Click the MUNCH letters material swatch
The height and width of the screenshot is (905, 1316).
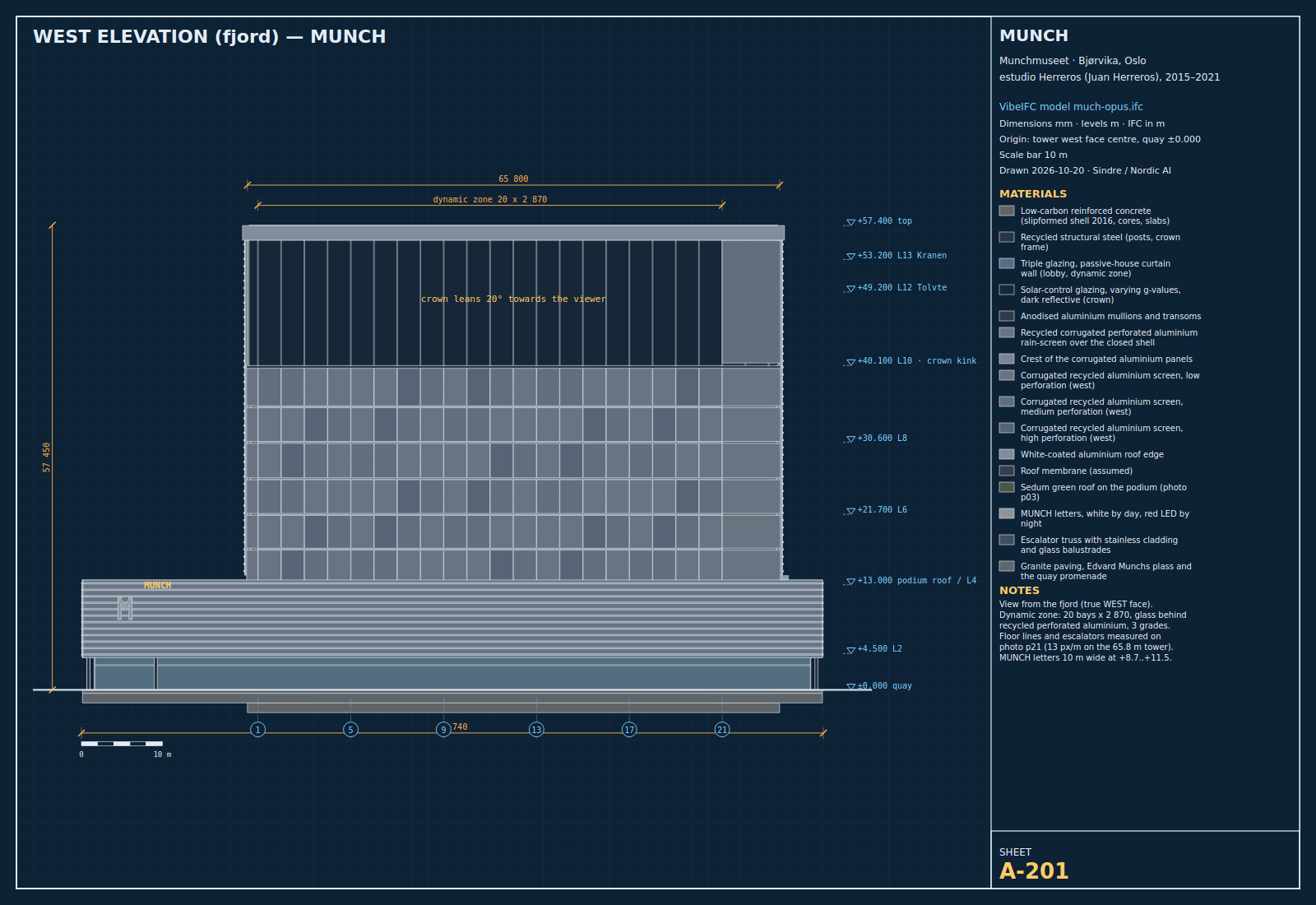[x=1007, y=513]
